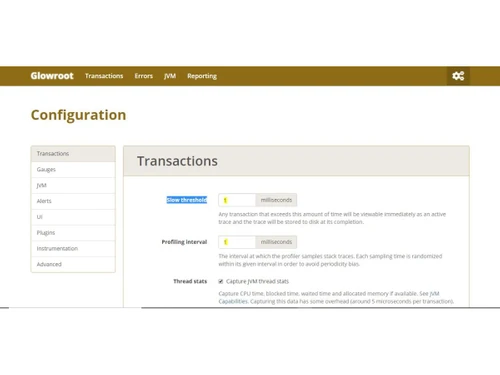Open the Reporting nav menu

(x=202, y=76)
